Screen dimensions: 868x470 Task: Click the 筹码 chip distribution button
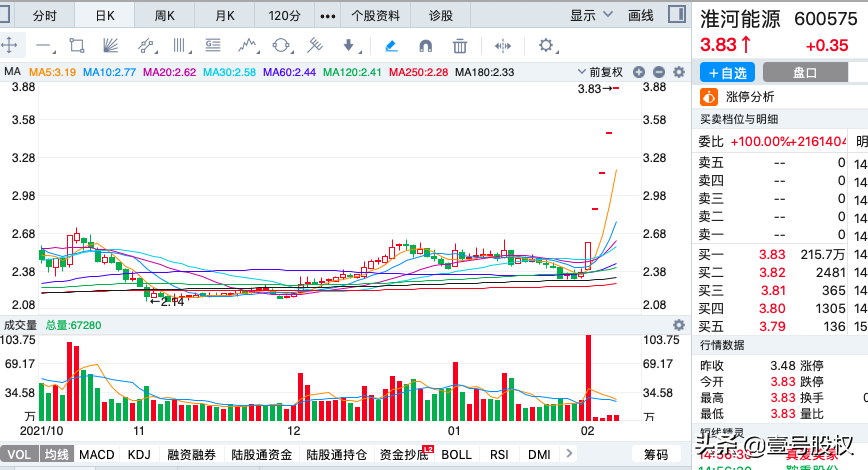tap(655, 454)
